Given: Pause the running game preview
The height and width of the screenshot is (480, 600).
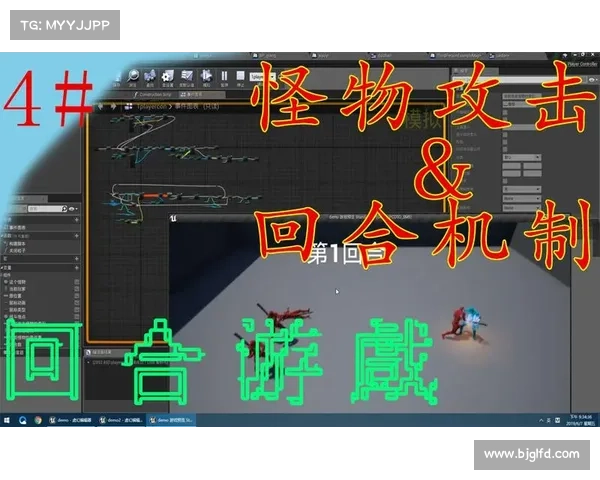Looking at the screenshot, I should [x=225, y=77].
